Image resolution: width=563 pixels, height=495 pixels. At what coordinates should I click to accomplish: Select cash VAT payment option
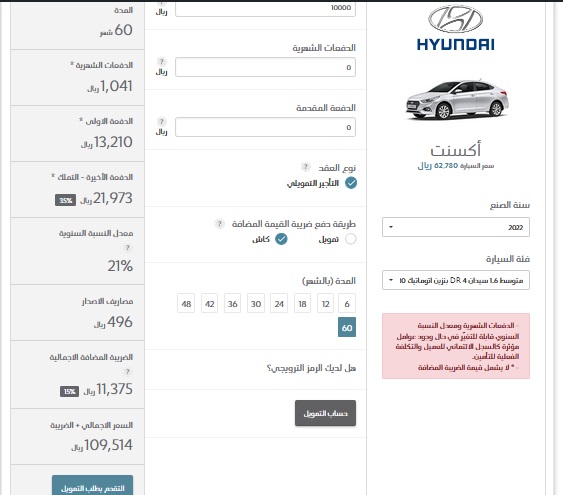[281, 239]
